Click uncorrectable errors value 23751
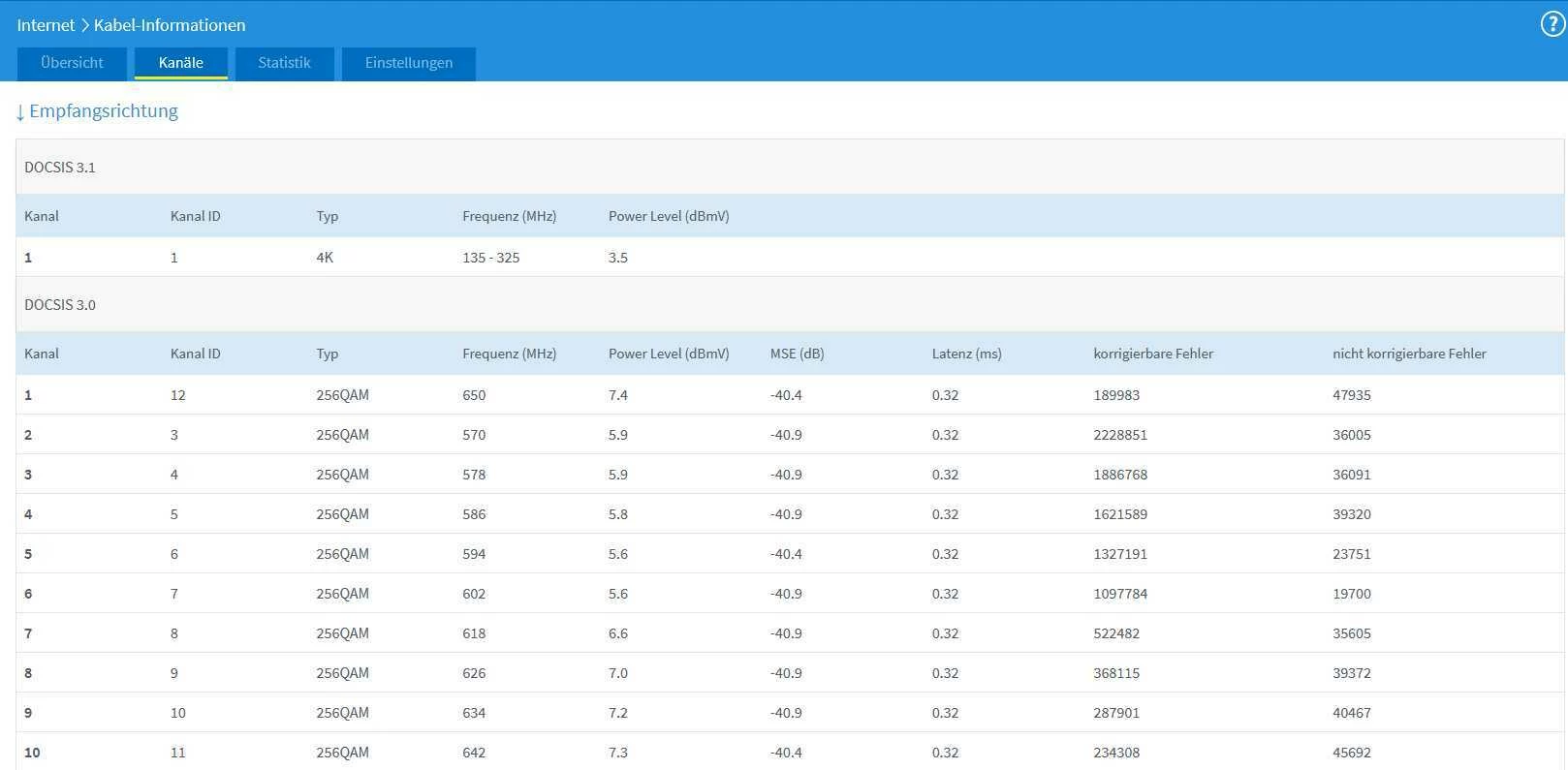 tap(1352, 554)
